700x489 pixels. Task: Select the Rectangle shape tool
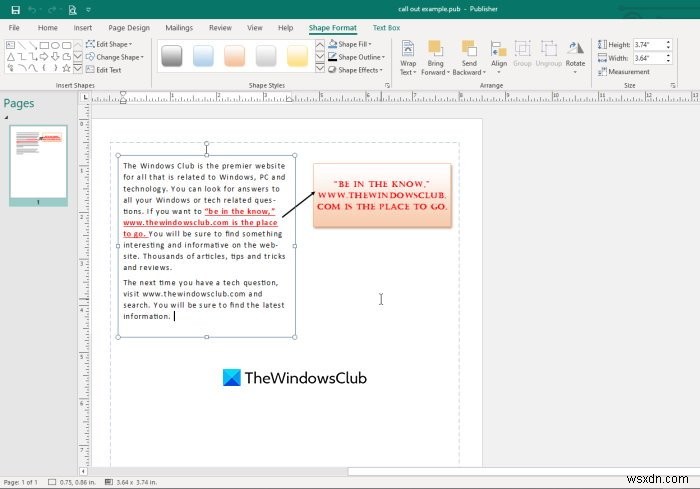click(x=44, y=45)
